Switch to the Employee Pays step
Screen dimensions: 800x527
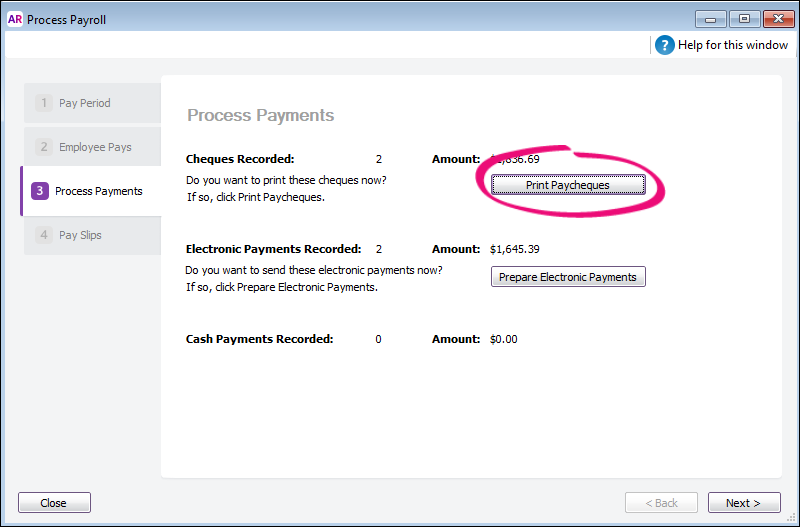click(x=95, y=147)
